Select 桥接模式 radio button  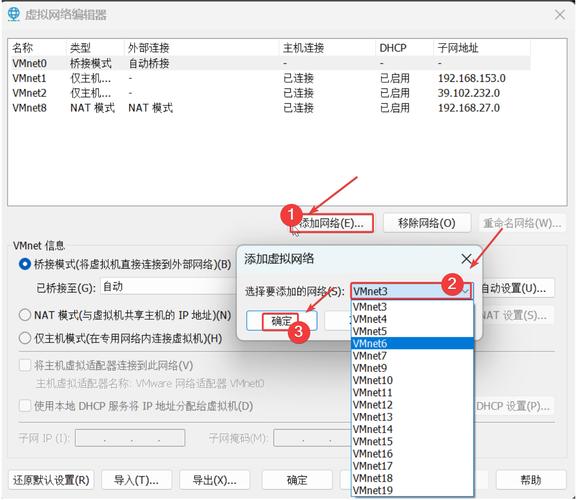pyautogui.click(x=25, y=264)
